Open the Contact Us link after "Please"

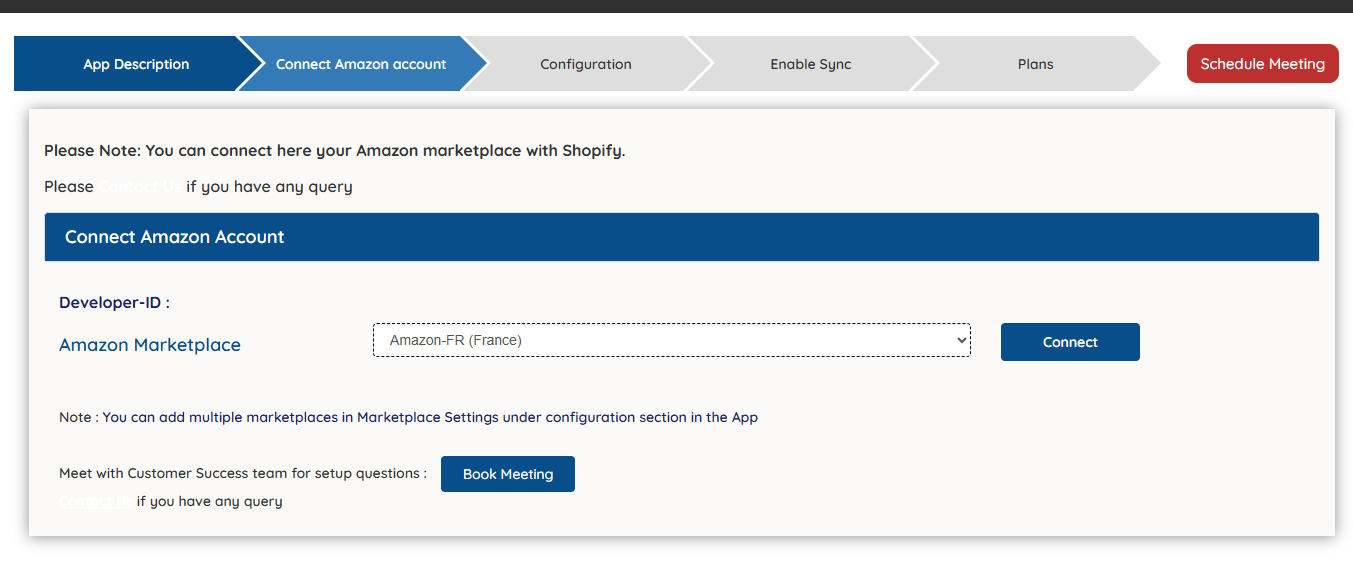[x=141, y=187]
